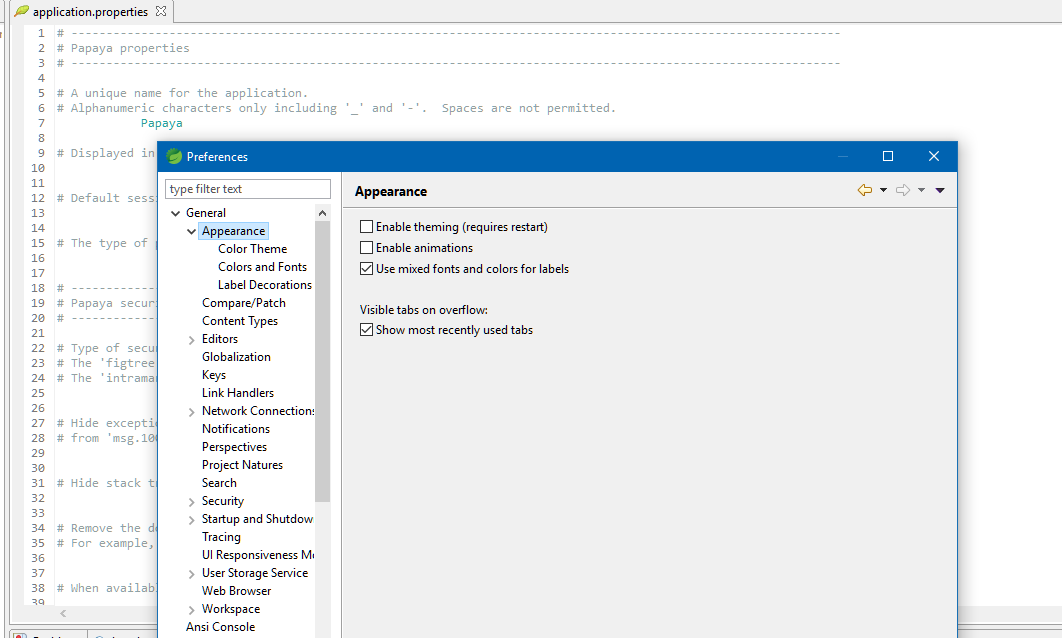Collapse the Appearance tree node
The image size is (1062, 638).
(191, 232)
